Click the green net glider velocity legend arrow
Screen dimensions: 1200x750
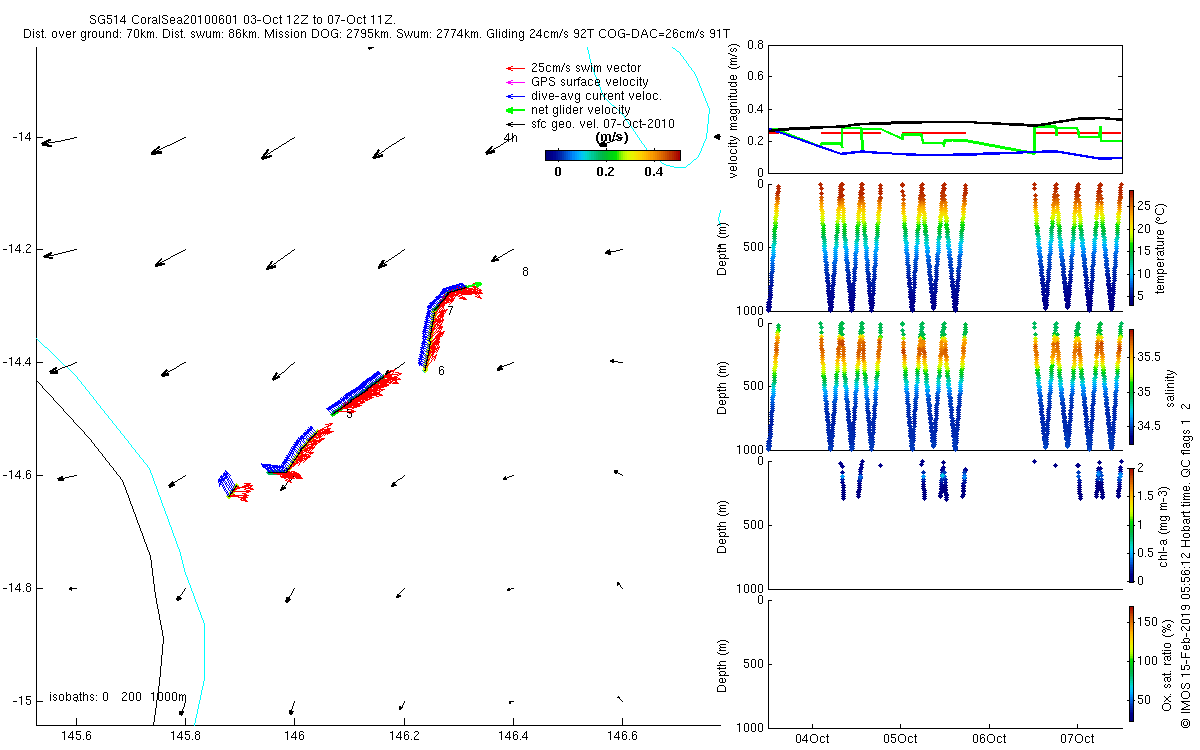click(x=514, y=110)
